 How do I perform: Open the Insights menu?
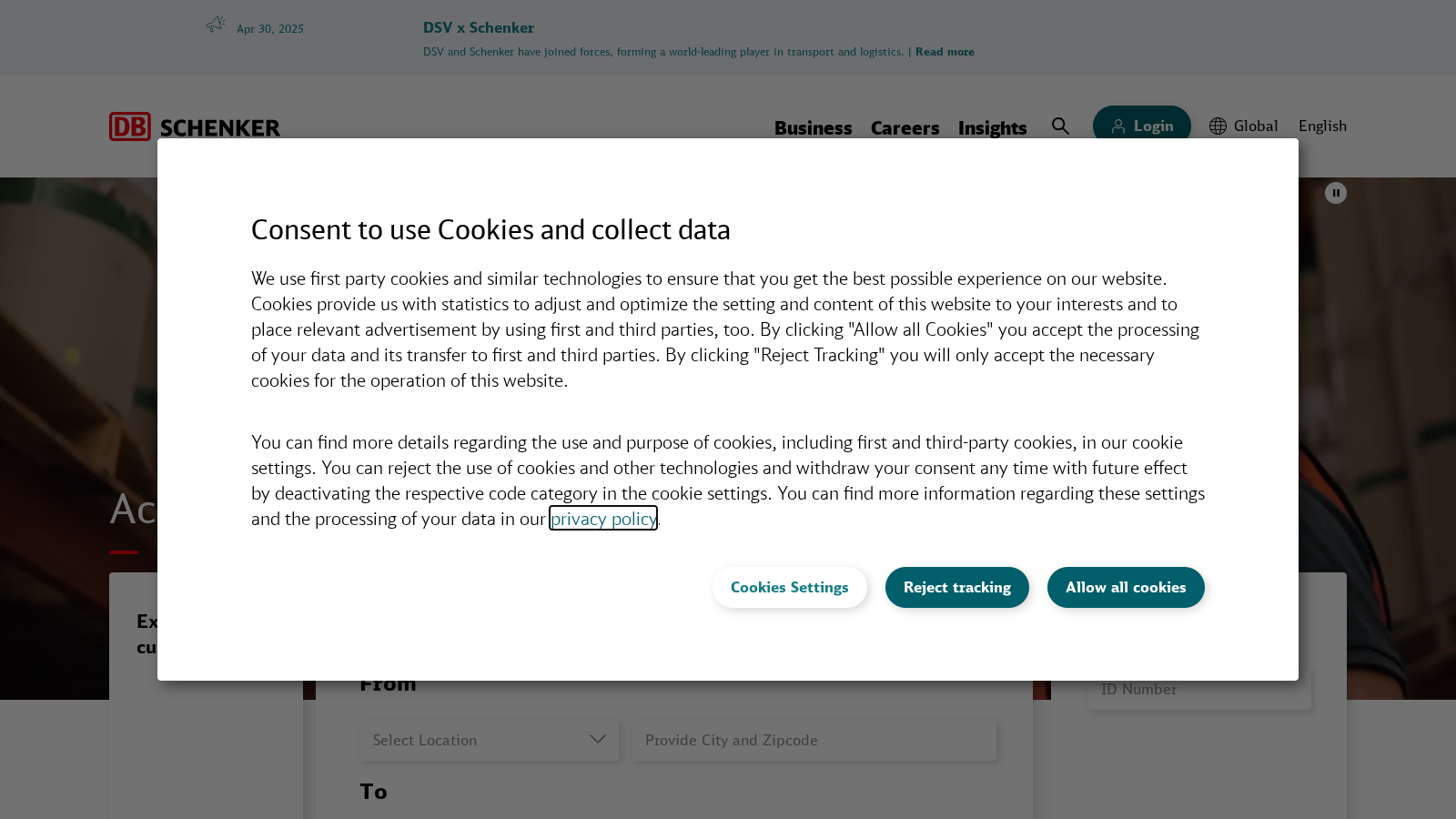tap(992, 127)
